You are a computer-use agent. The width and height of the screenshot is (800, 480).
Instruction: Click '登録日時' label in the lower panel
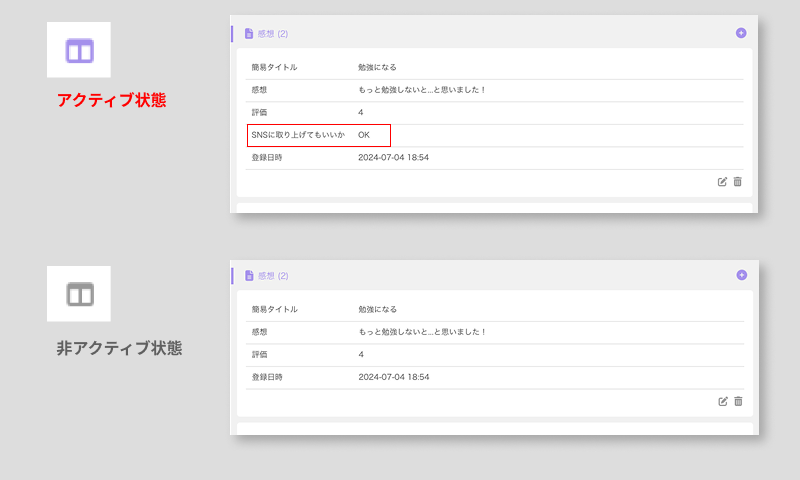(x=267, y=377)
